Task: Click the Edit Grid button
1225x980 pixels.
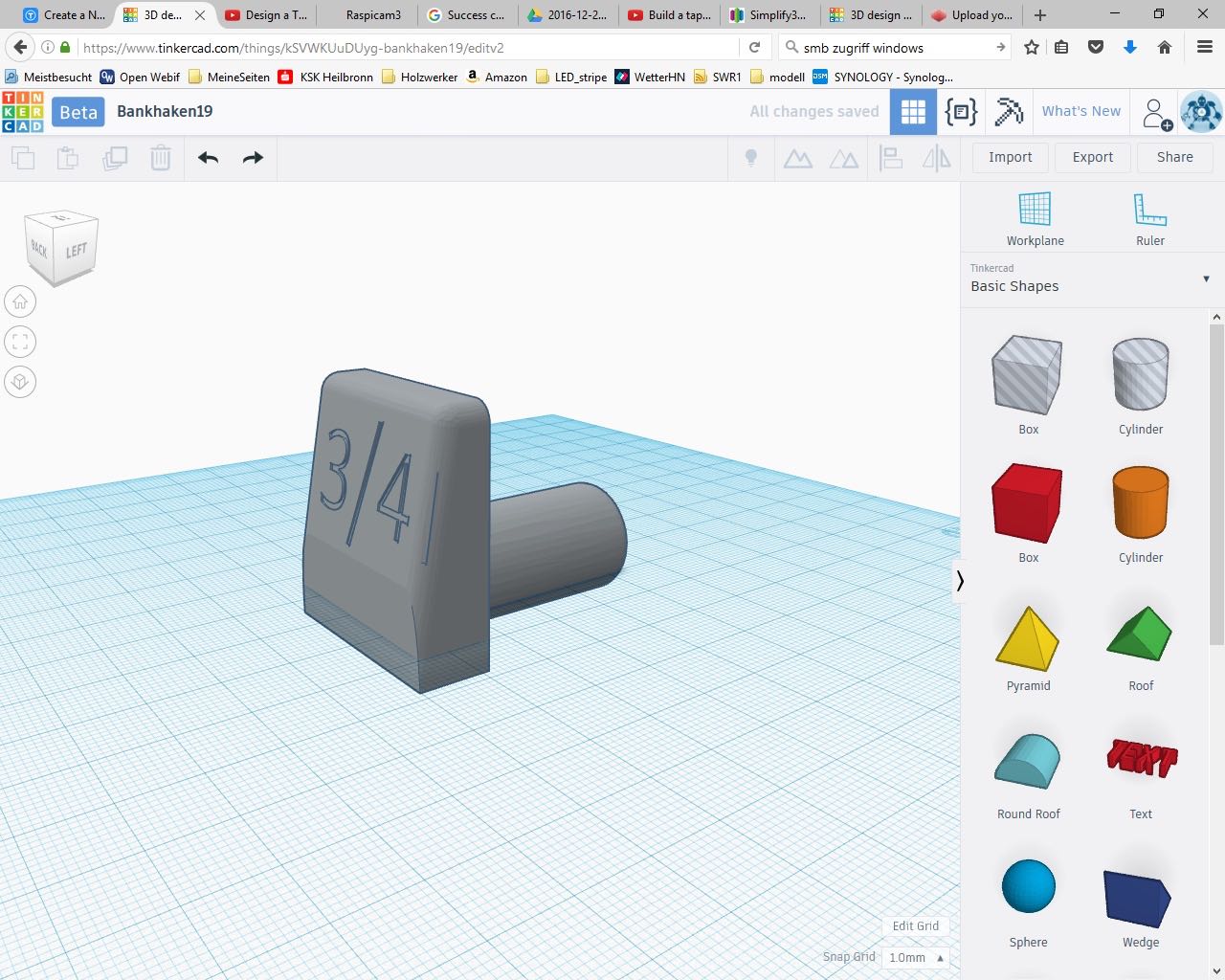Action: pyautogui.click(x=915, y=925)
